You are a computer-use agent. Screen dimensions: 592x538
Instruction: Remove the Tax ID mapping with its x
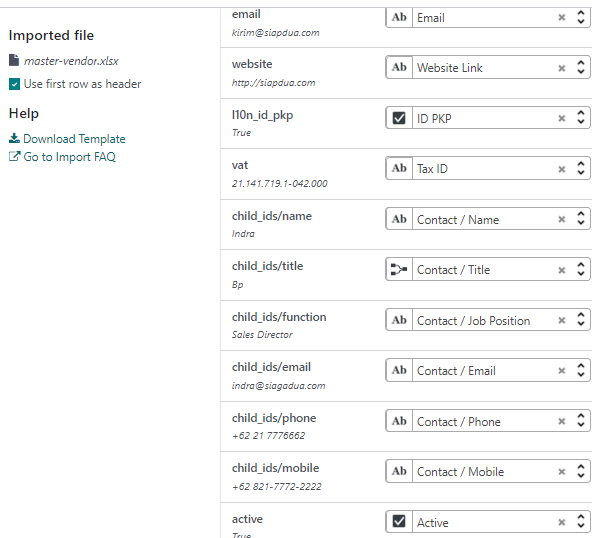click(562, 169)
